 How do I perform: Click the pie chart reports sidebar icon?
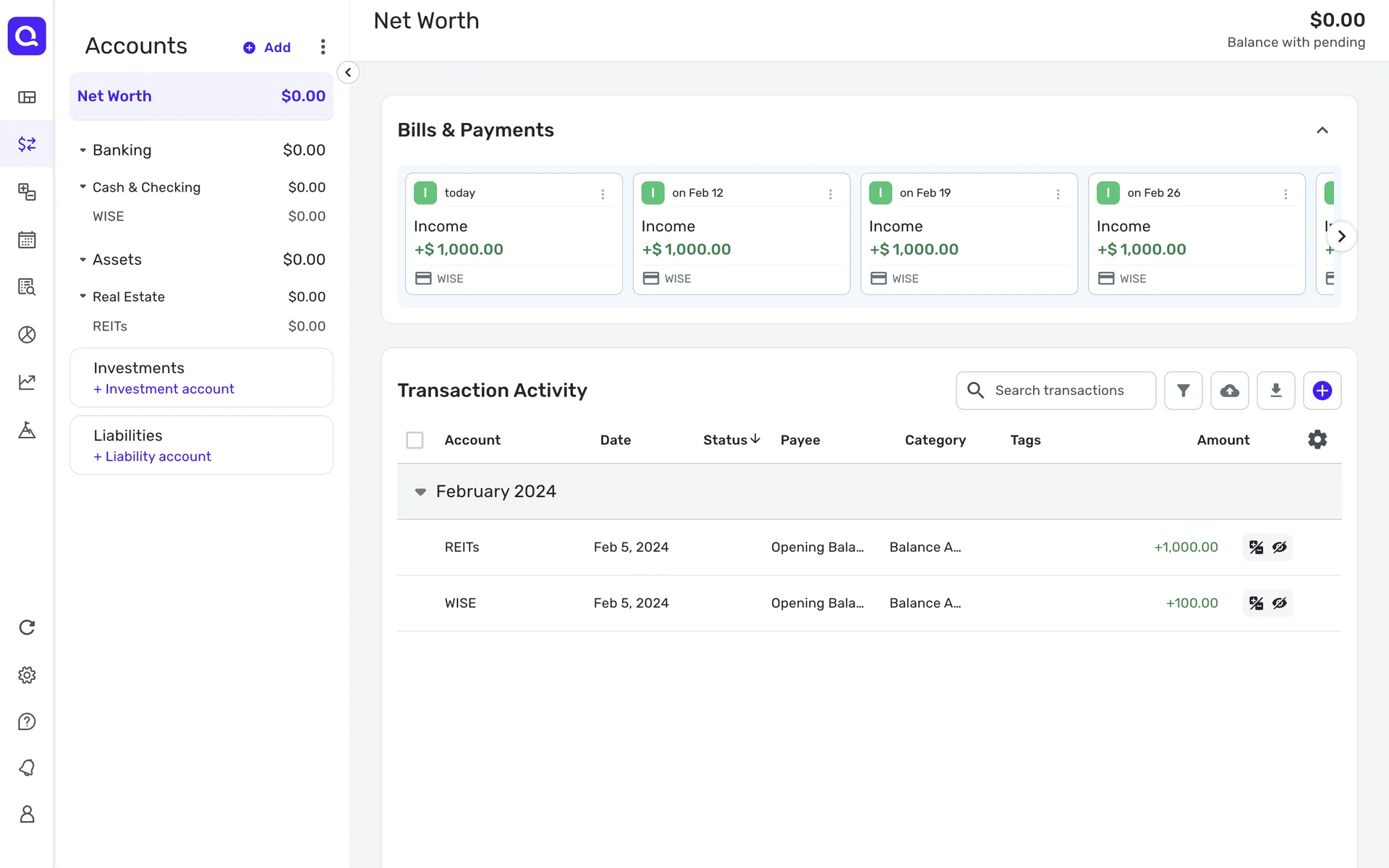pos(27,334)
